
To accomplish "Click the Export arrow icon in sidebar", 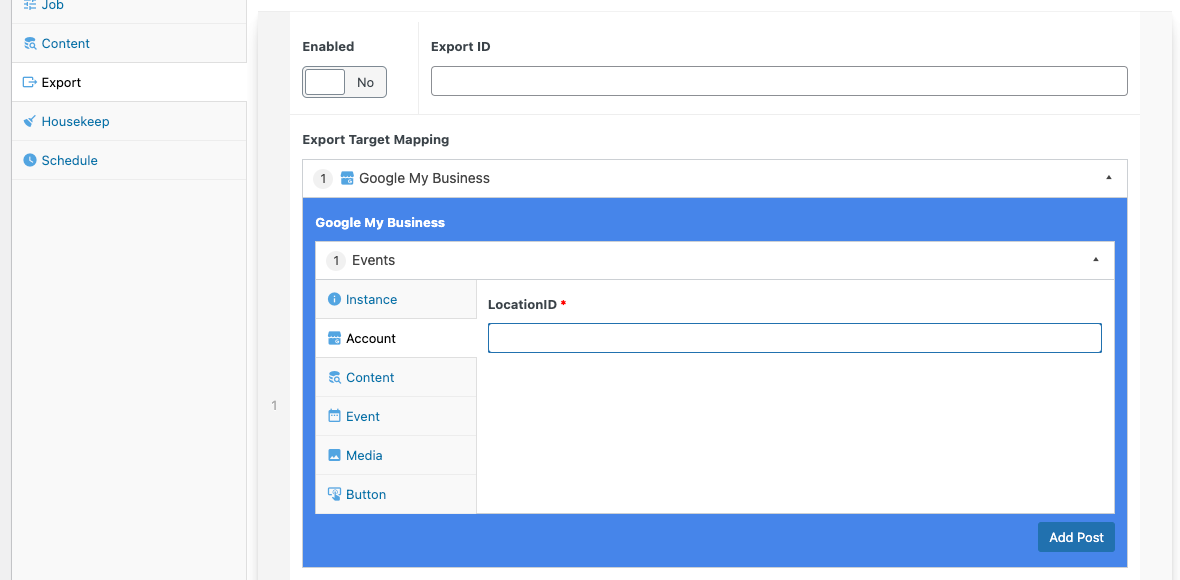I will (x=29, y=83).
